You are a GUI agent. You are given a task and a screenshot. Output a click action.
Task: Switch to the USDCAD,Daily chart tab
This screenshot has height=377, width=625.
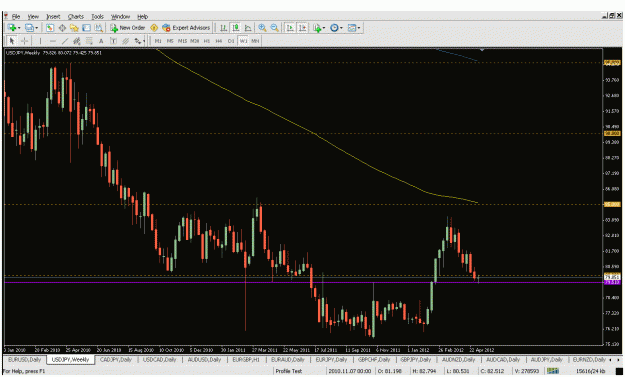(159, 360)
